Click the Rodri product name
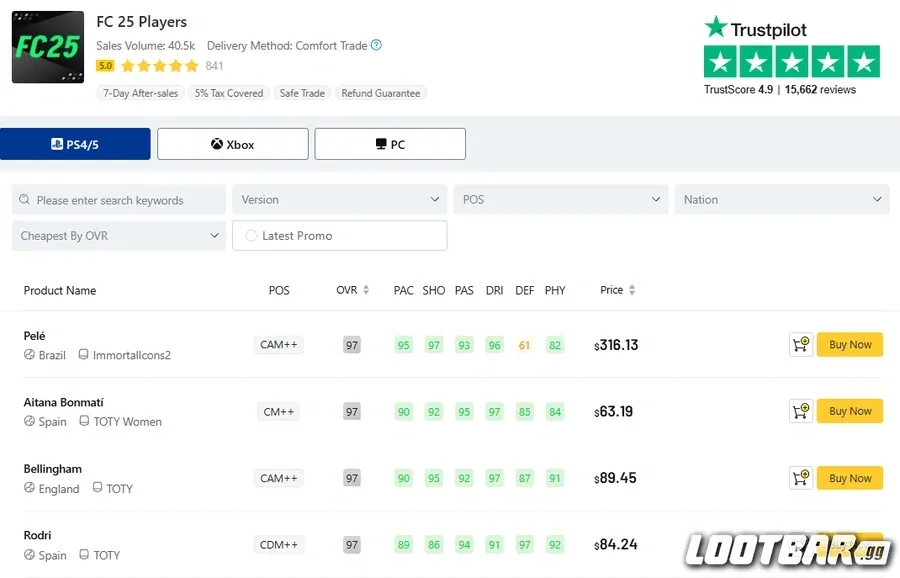This screenshot has width=900, height=578. 37,535
